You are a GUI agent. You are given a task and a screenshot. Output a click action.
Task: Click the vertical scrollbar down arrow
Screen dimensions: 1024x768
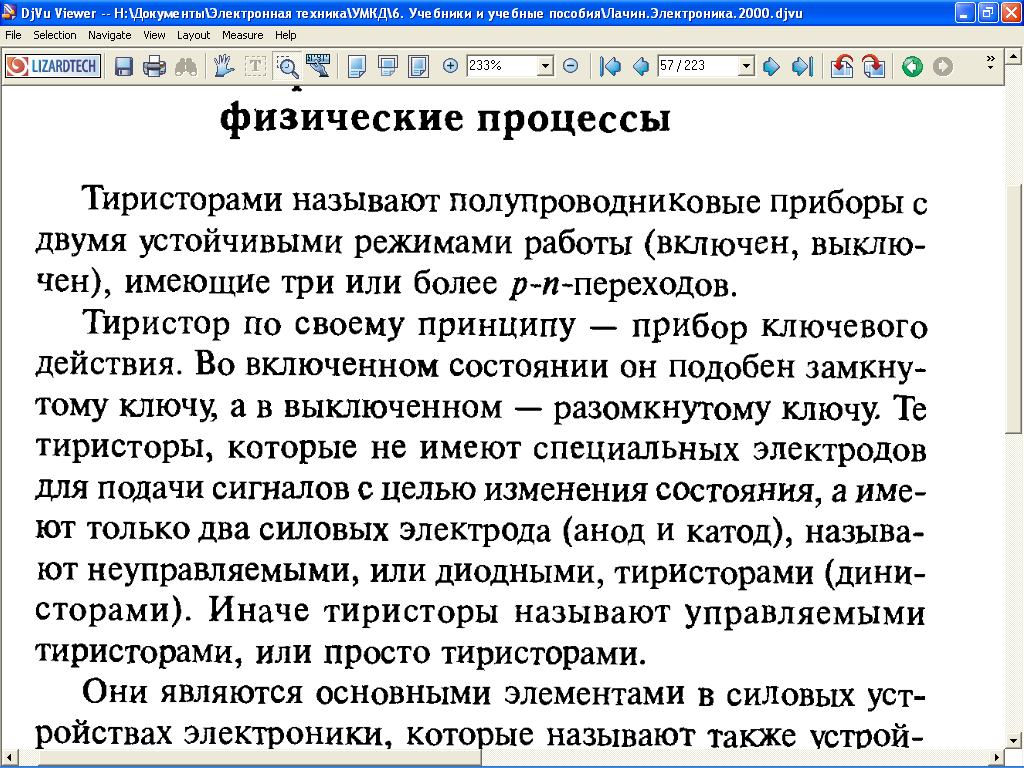[x=1014, y=741]
